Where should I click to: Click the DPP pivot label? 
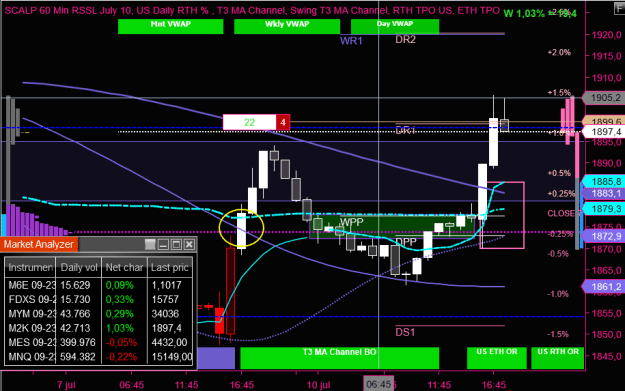(x=406, y=242)
